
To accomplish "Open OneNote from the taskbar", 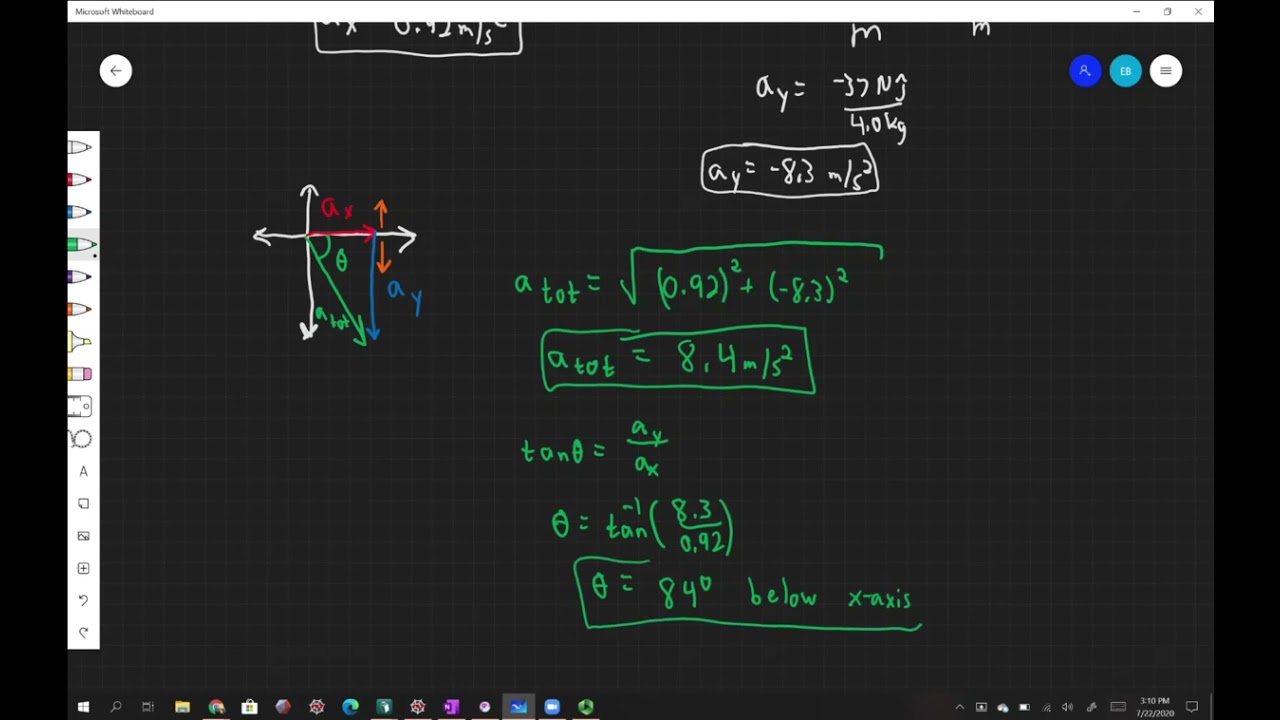I will (451, 707).
